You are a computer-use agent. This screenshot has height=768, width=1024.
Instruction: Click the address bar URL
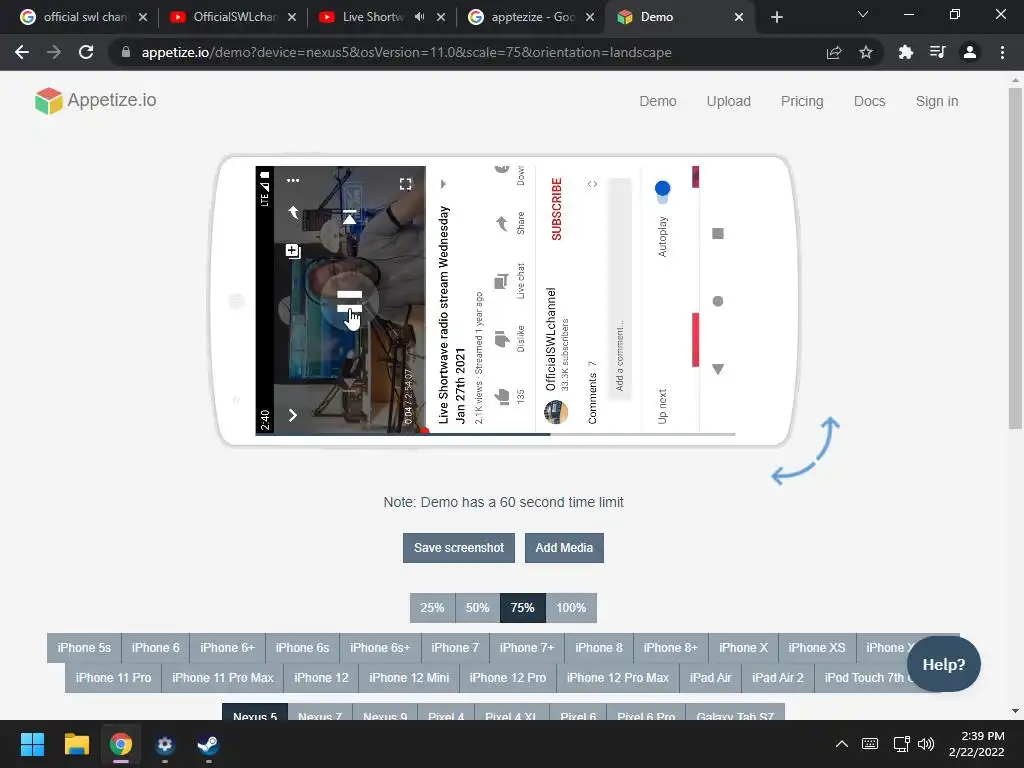pos(406,52)
